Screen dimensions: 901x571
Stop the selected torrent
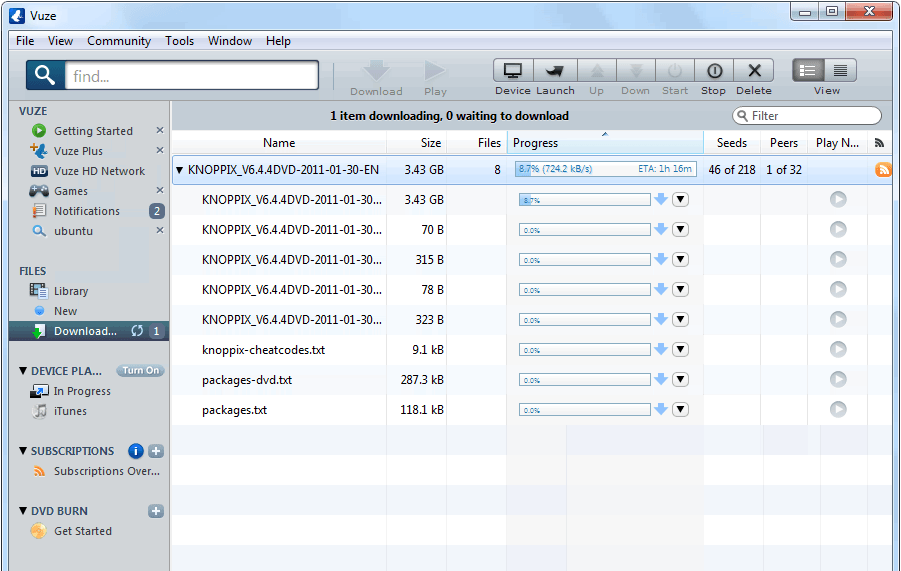pyautogui.click(x=714, y=71)
